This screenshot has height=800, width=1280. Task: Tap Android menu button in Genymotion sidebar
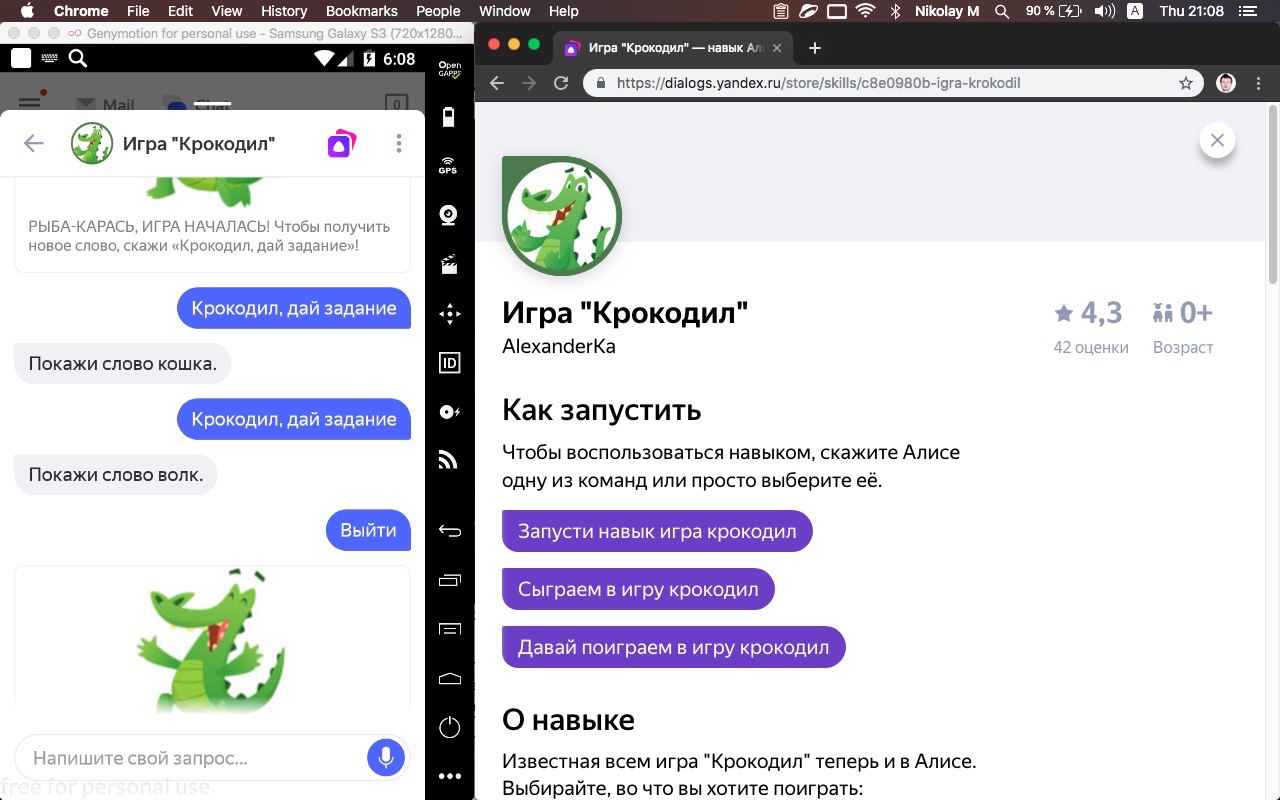point(449,629)
